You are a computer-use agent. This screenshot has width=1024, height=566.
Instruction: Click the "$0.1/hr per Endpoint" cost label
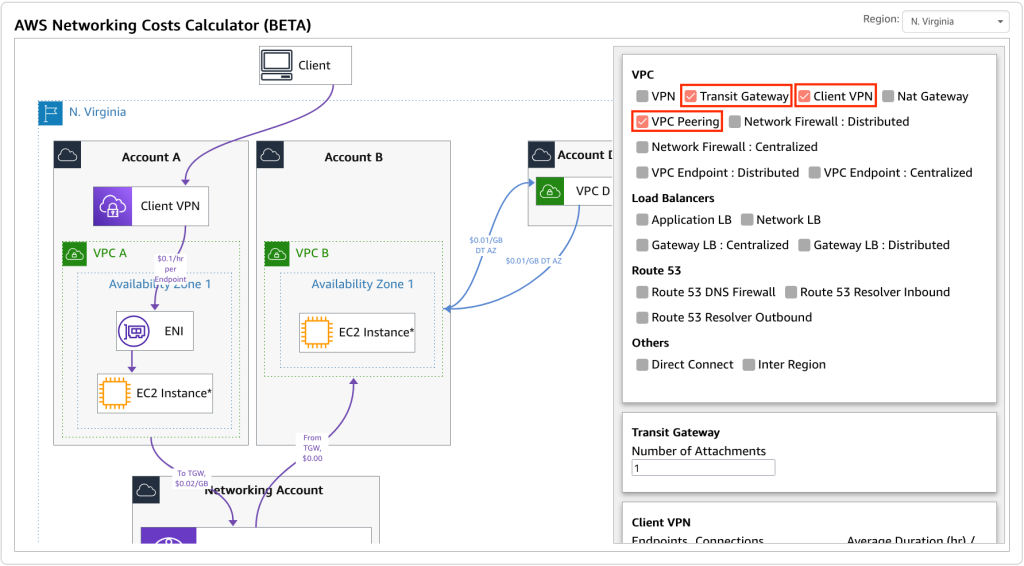pyautogui.click(x=170, y=268)
